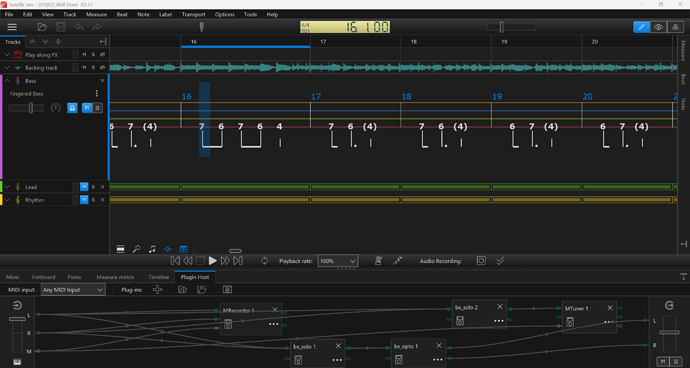The height and width of the screenshot is (368, 690).
Task: Solo the Backing track
Action: point(93,68)
